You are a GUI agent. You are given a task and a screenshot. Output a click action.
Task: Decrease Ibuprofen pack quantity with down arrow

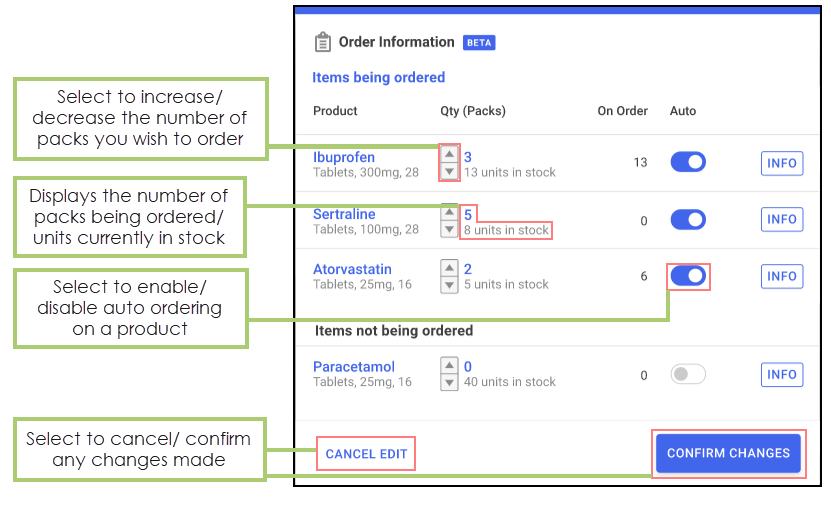click(x=450, y=172)
